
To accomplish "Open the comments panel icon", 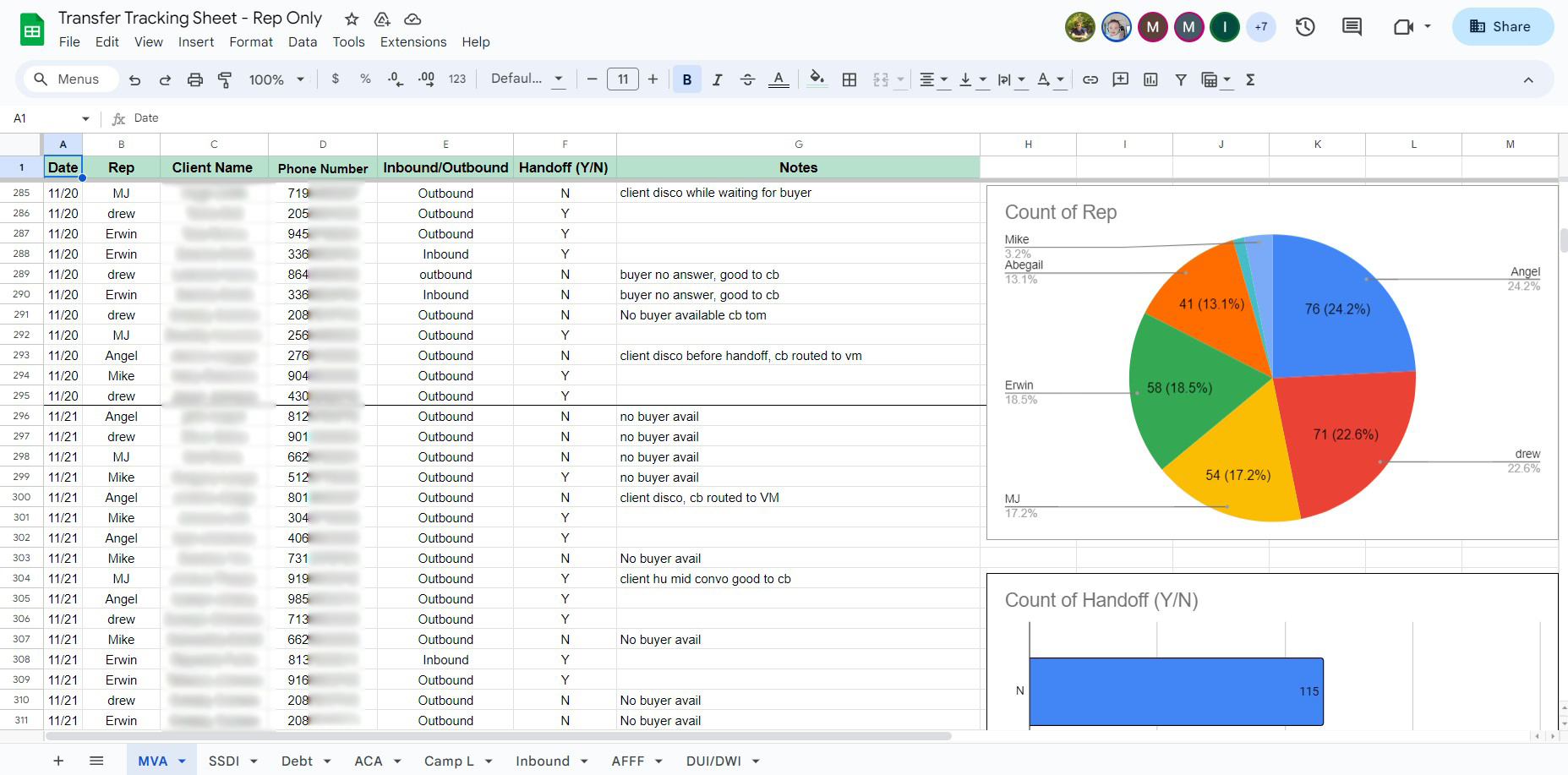I will 1352,27.
